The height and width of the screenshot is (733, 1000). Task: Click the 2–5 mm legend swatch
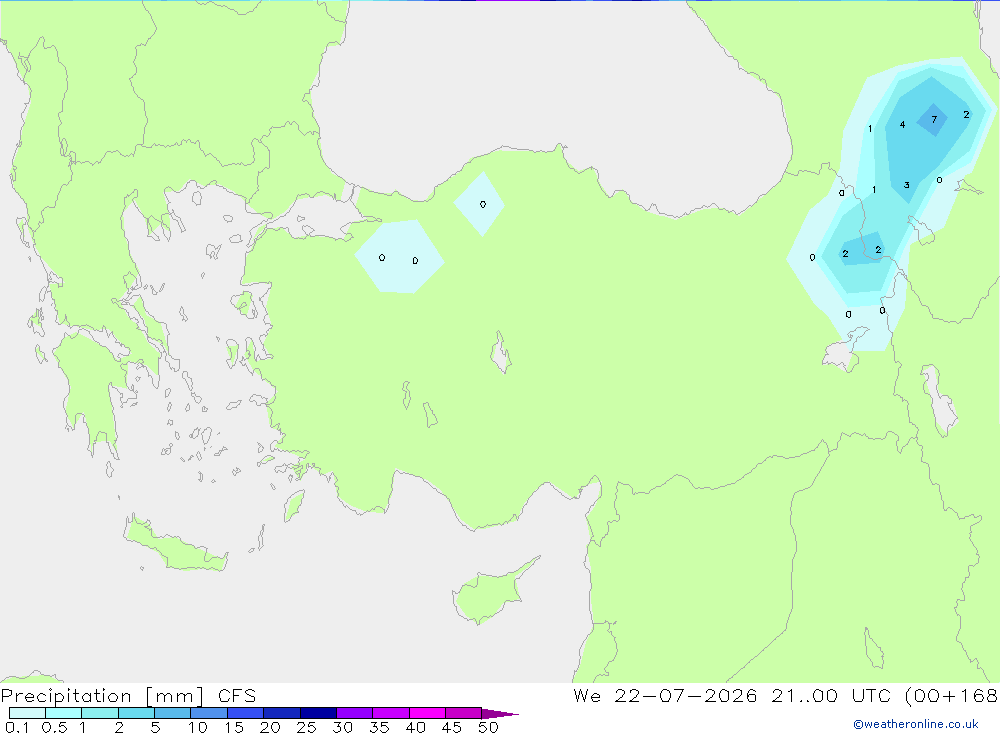click(x=136, y=713)
